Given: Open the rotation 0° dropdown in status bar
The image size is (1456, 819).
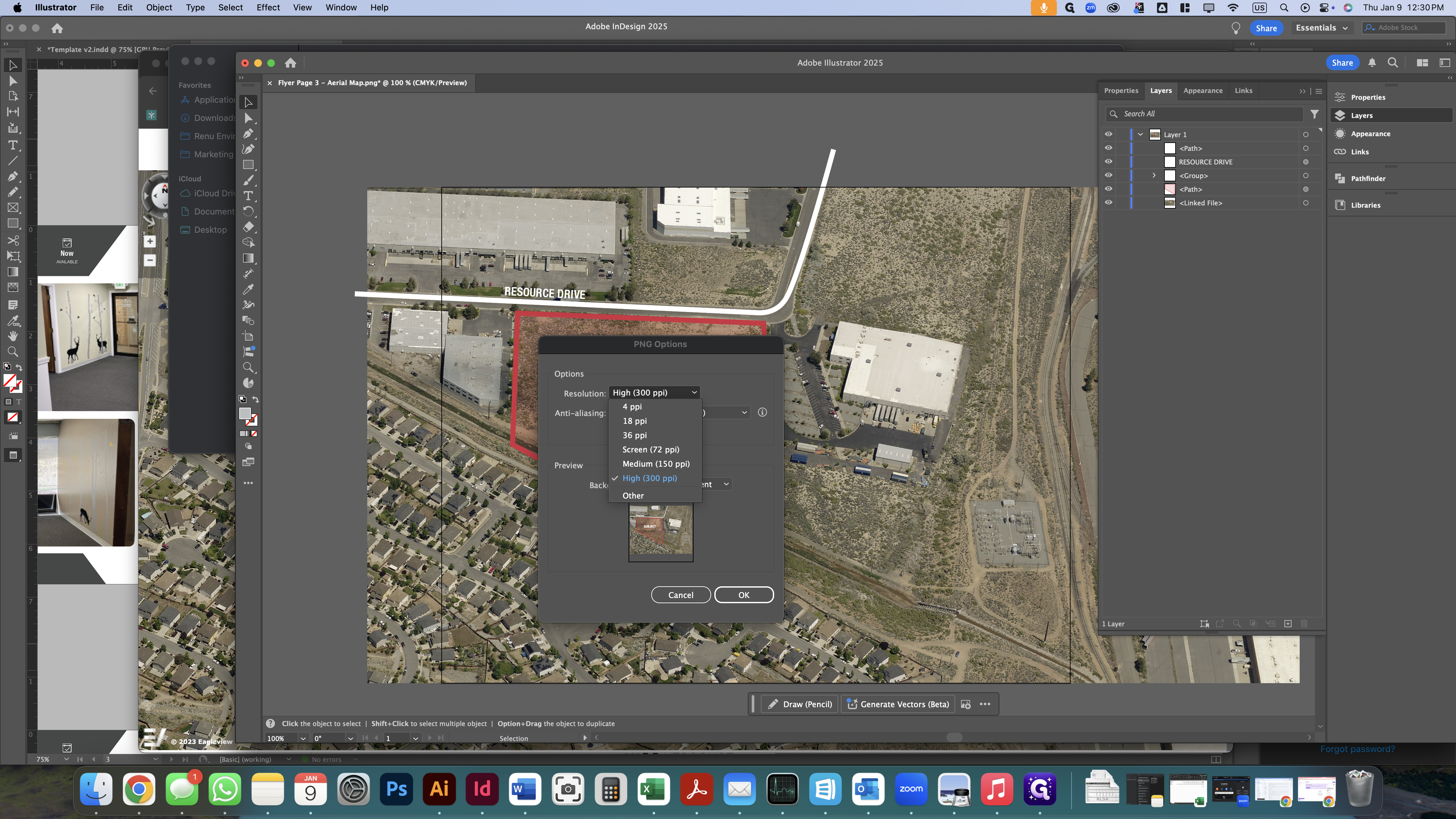Looking at the screenshot, I should 350,738.
